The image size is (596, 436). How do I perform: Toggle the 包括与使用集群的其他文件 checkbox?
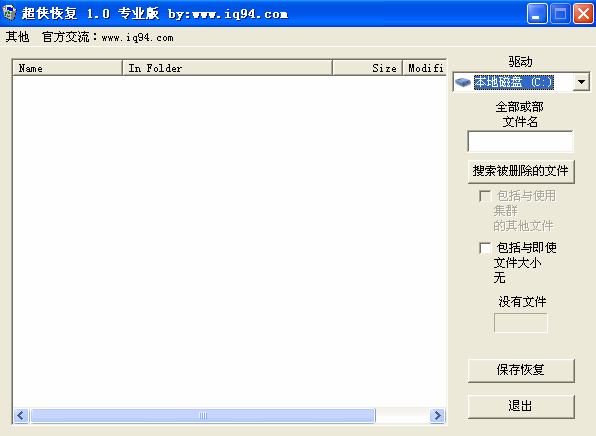[x=485, y=196]
